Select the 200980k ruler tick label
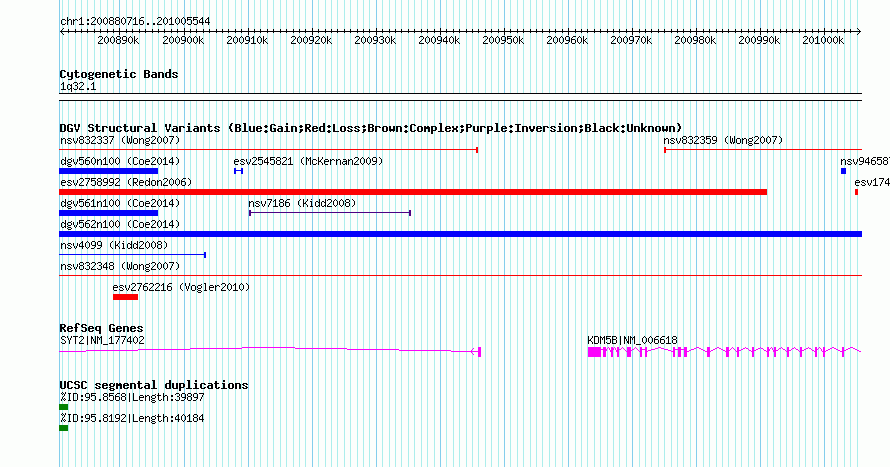This screenshot has width=890, height=467. [695, 41]
